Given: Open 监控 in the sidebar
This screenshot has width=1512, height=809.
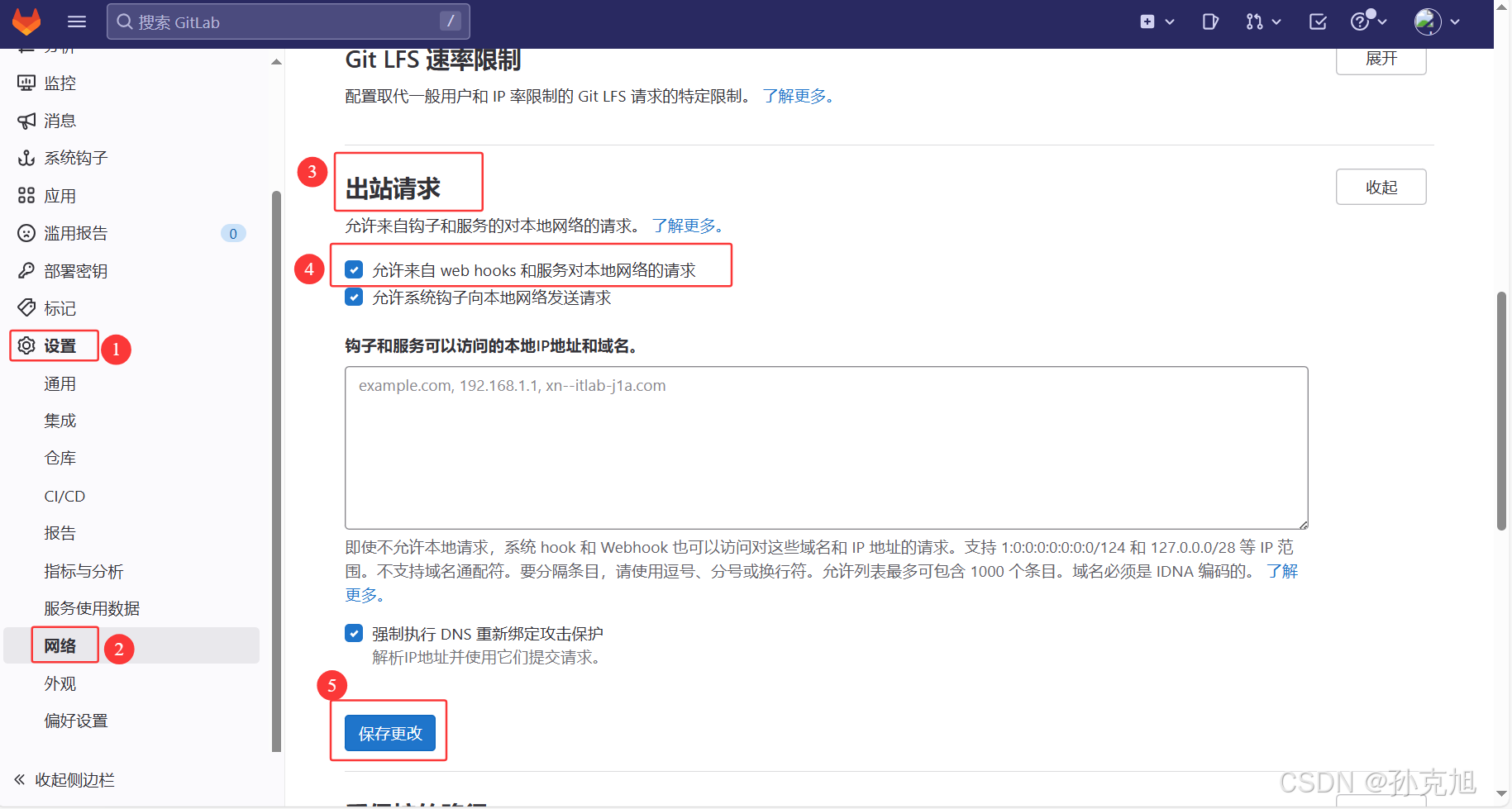Looking at the screenshot, I should [x=60, y=83].
